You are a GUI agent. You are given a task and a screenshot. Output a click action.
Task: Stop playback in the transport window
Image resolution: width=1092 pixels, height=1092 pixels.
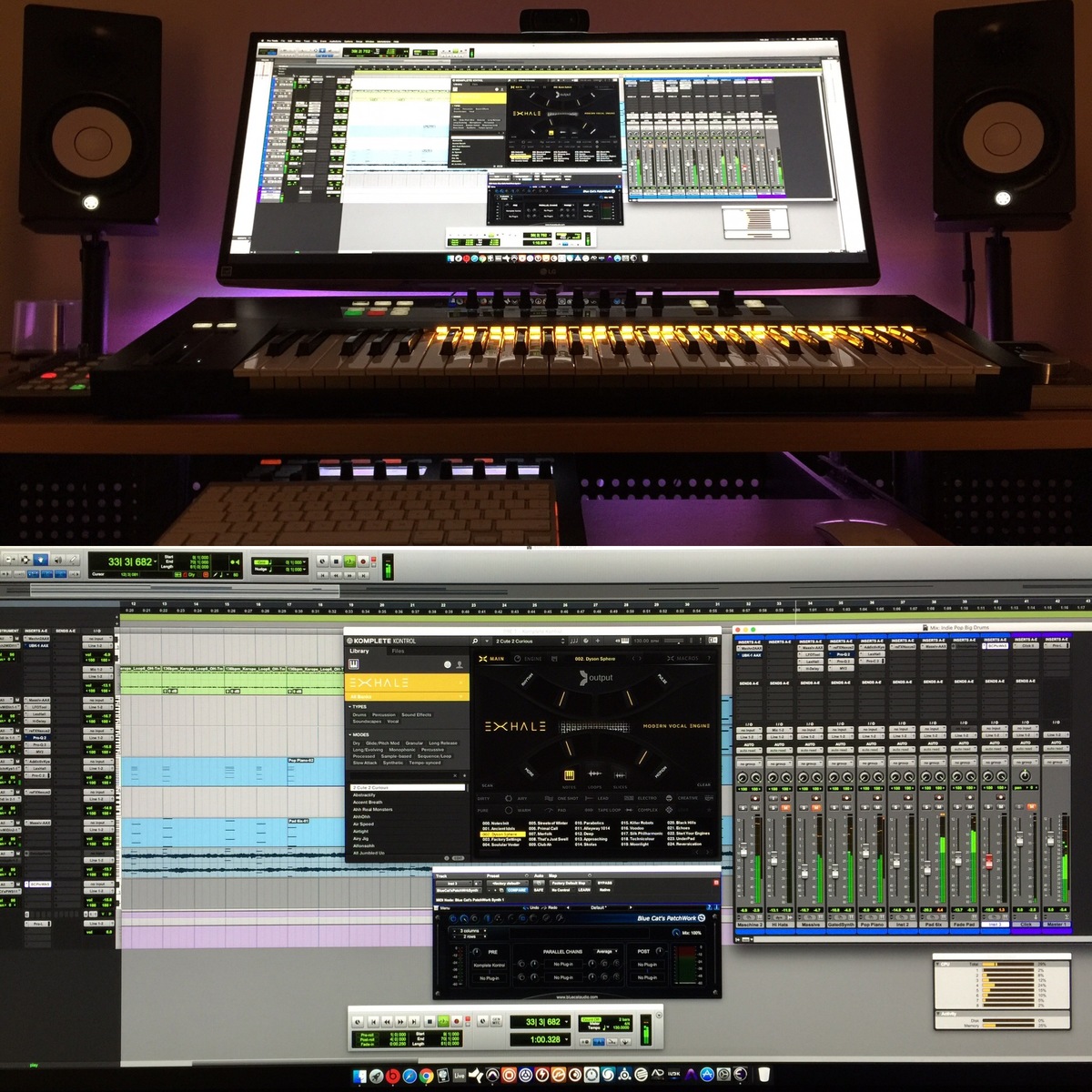(430, 1021)
